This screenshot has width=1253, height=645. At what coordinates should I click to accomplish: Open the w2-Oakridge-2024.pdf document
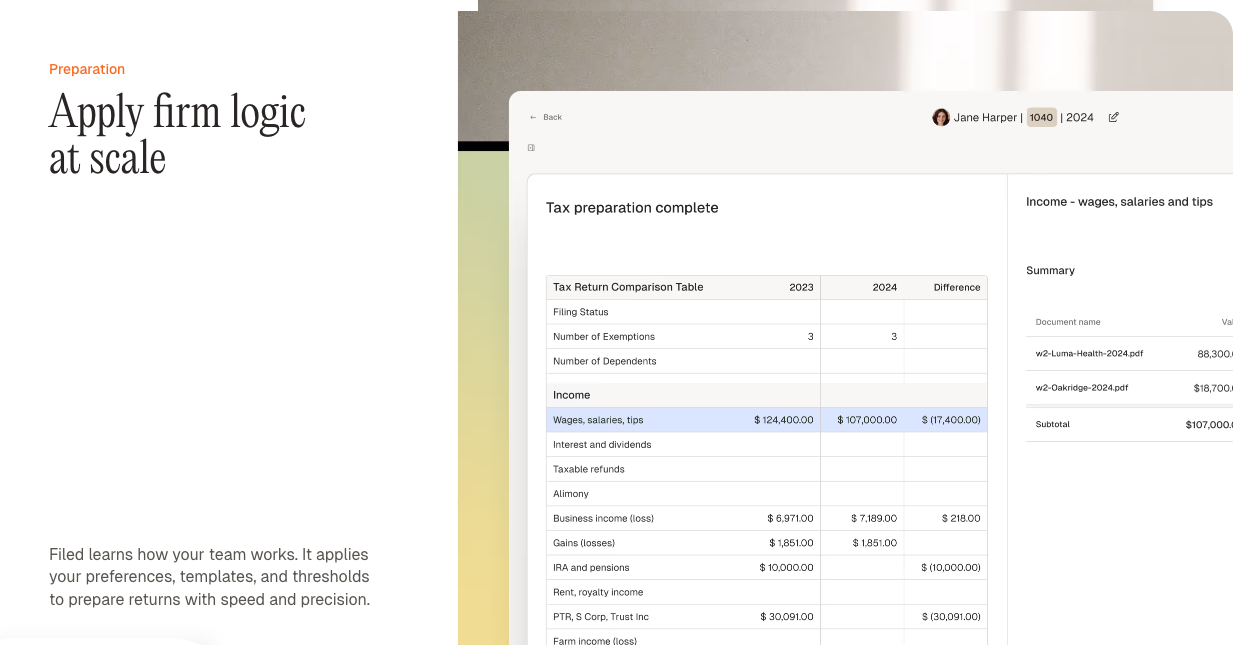[x=1082, y=388]
